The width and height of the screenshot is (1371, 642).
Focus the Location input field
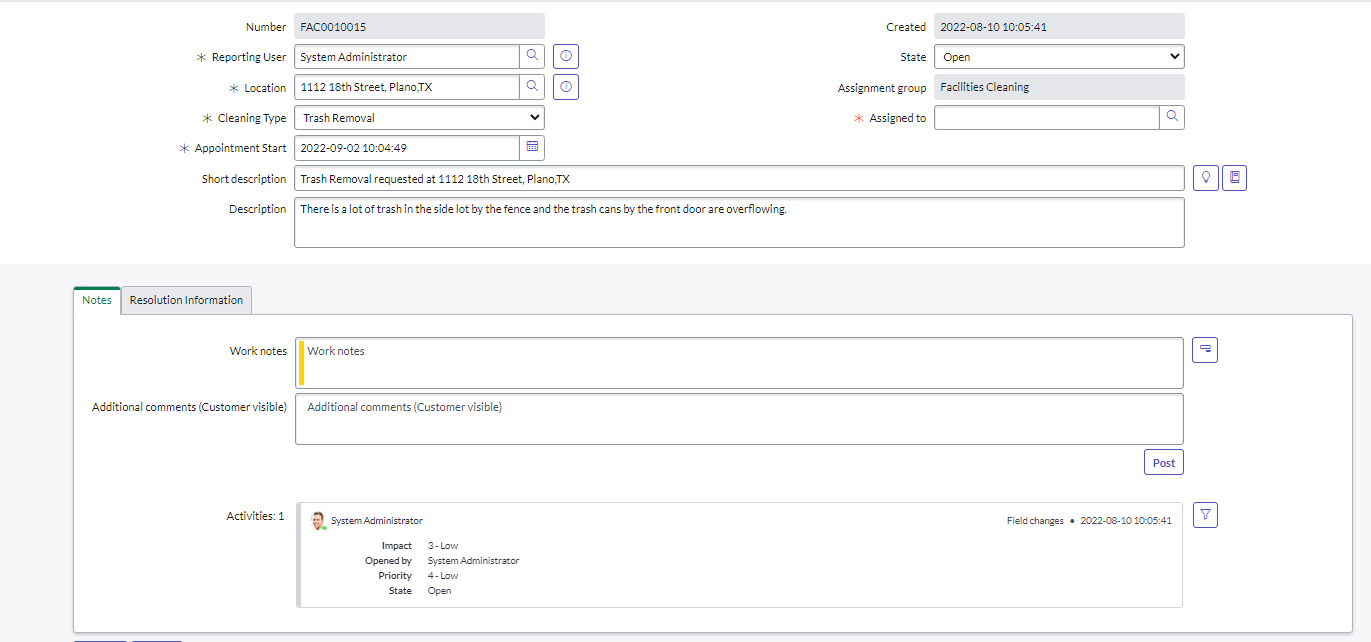(407, 87)
